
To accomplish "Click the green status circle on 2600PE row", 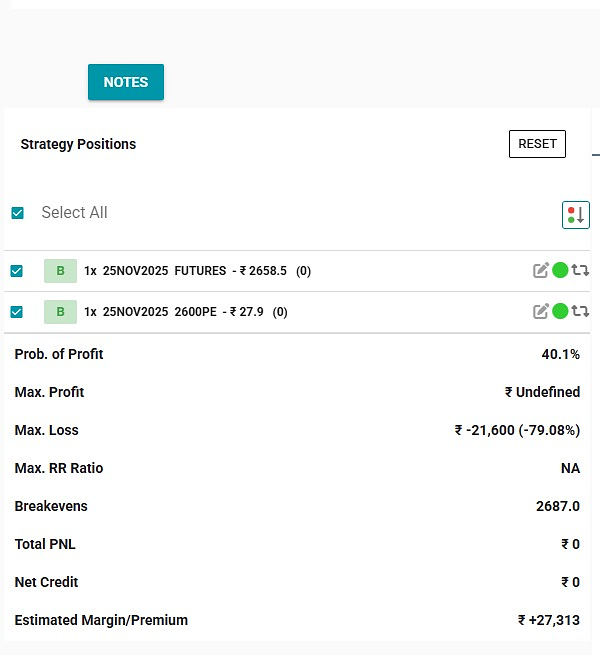I will 560,311.
